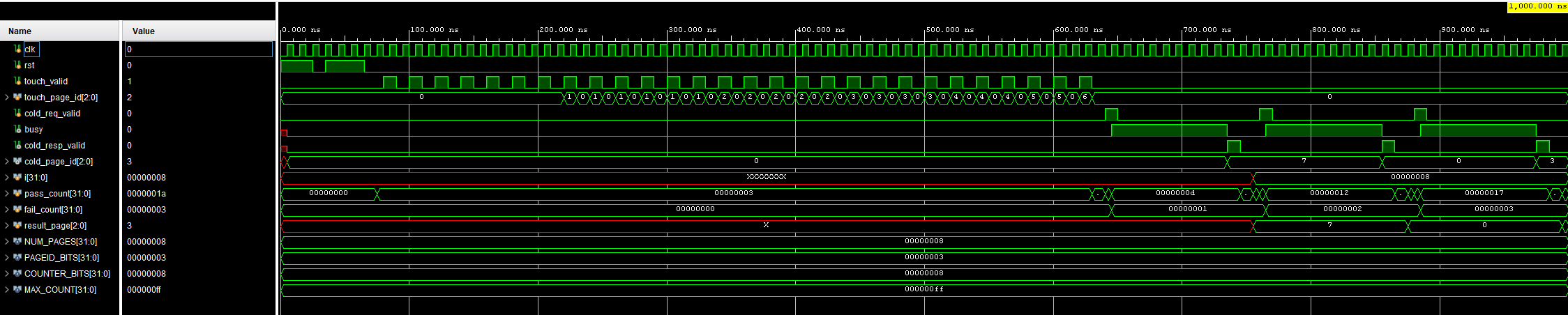Click the clk signal icon
The image size is (1568, 315).
click(x=17, y=49)
